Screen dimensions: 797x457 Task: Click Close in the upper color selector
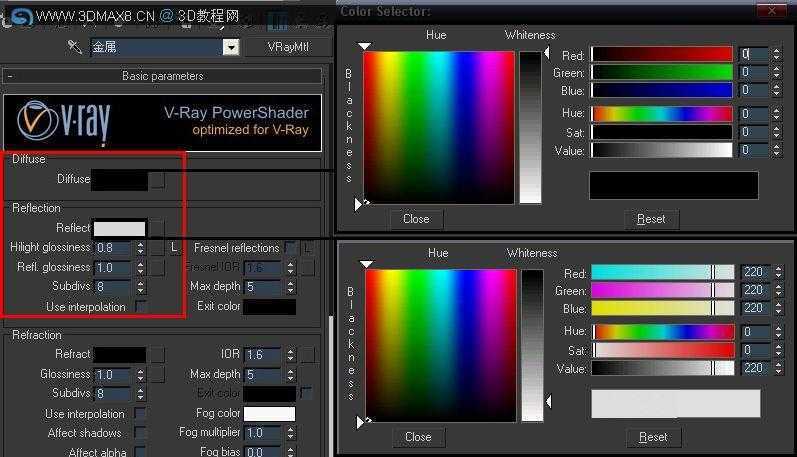(416, 219)
